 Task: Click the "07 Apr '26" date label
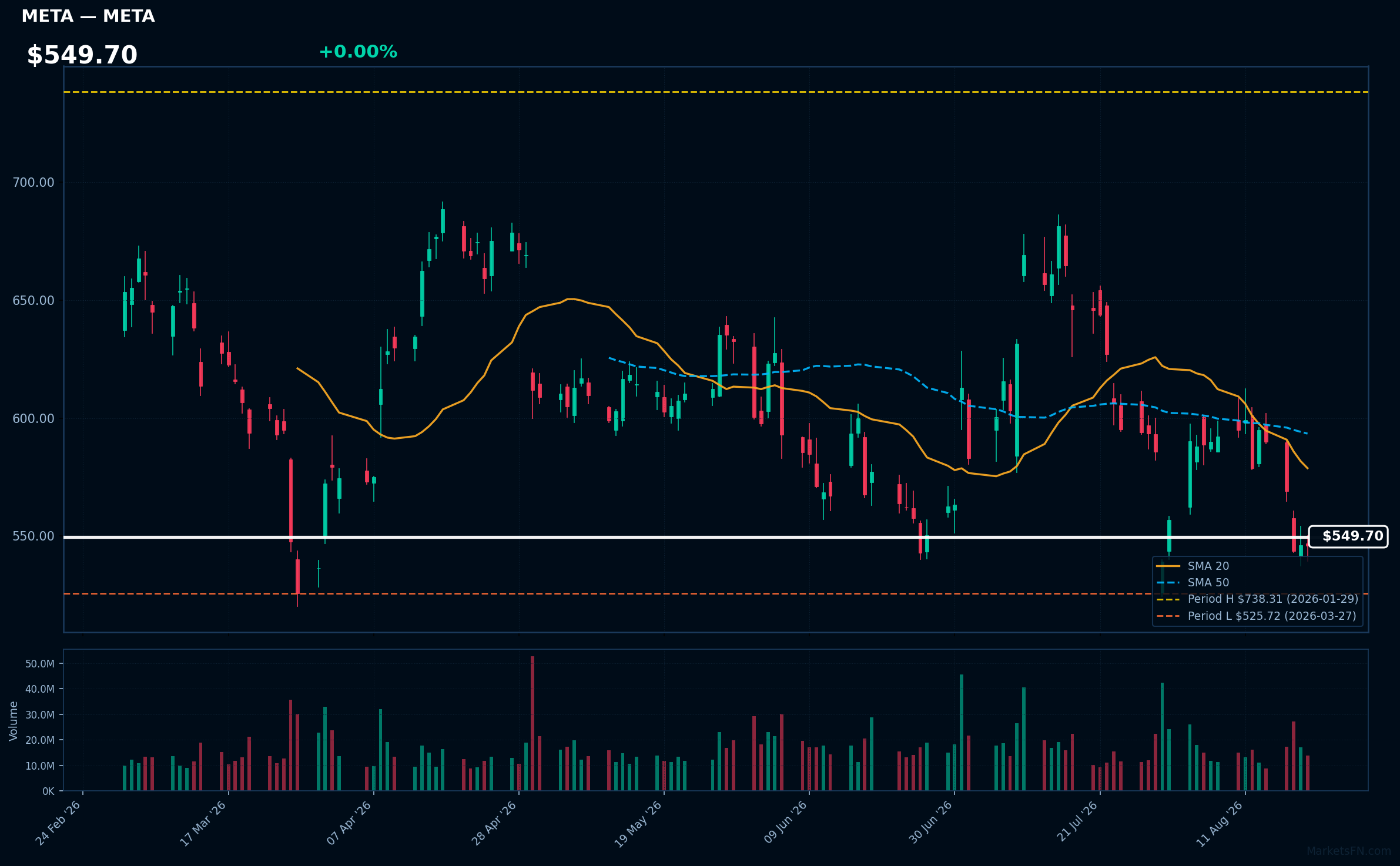[x=349, y=823]
